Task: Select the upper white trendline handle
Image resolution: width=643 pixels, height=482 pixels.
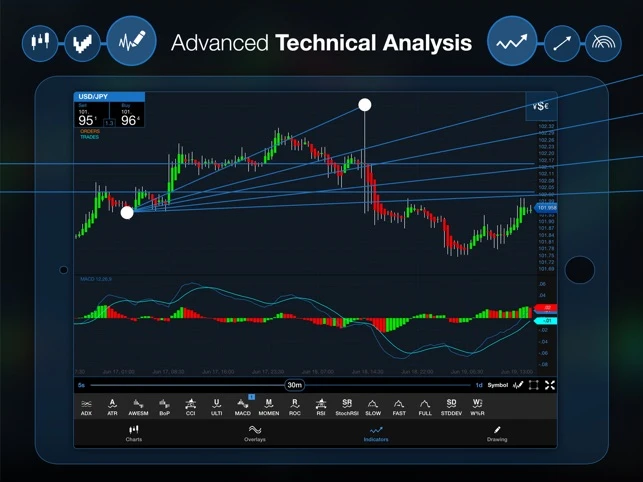Action: [x=365, y=105]
